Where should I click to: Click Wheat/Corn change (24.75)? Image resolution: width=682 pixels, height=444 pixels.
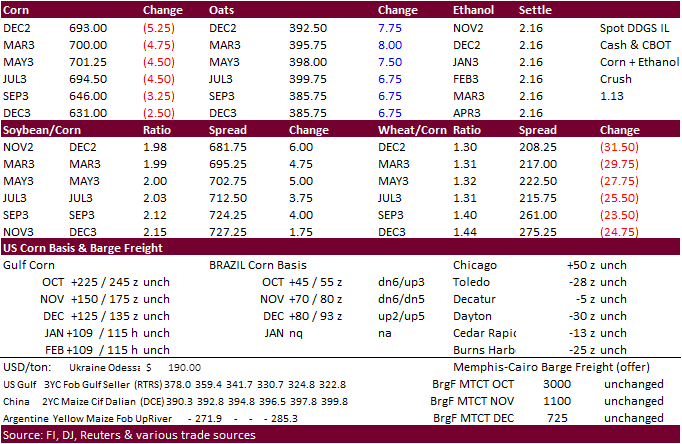(x=619, y=232)
